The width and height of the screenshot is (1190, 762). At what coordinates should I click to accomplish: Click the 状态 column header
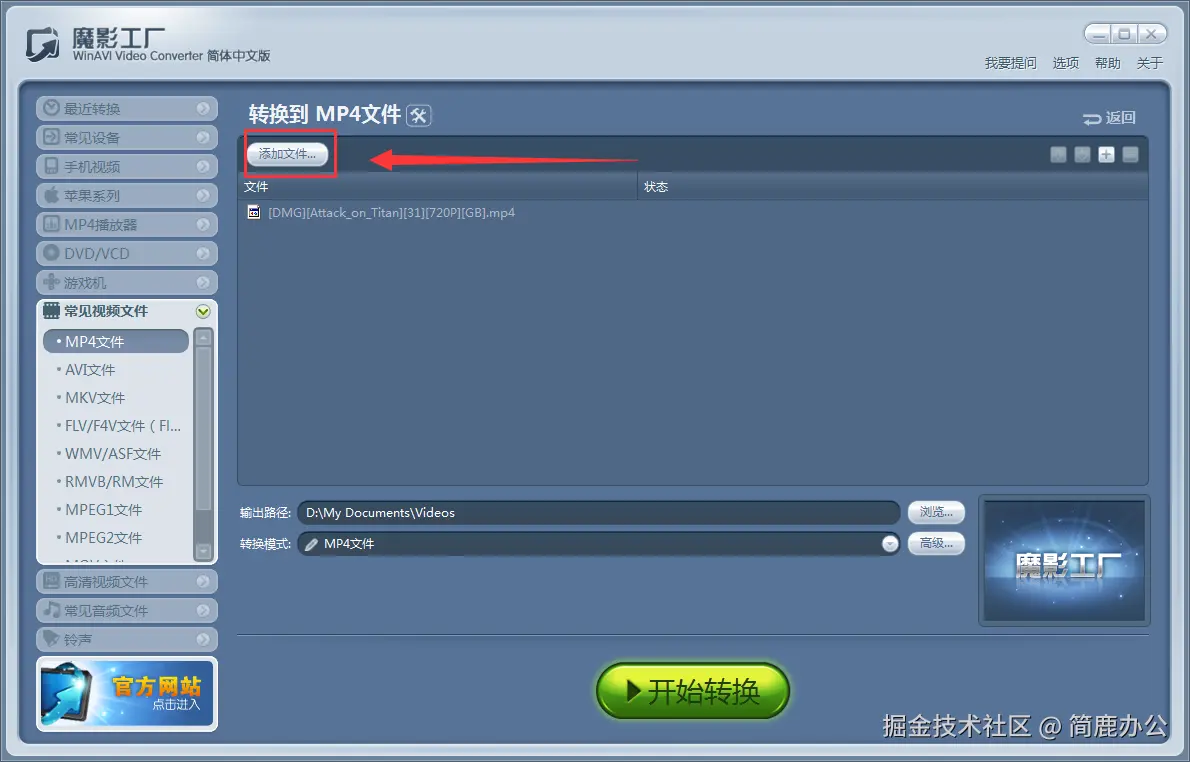[893, 187]
